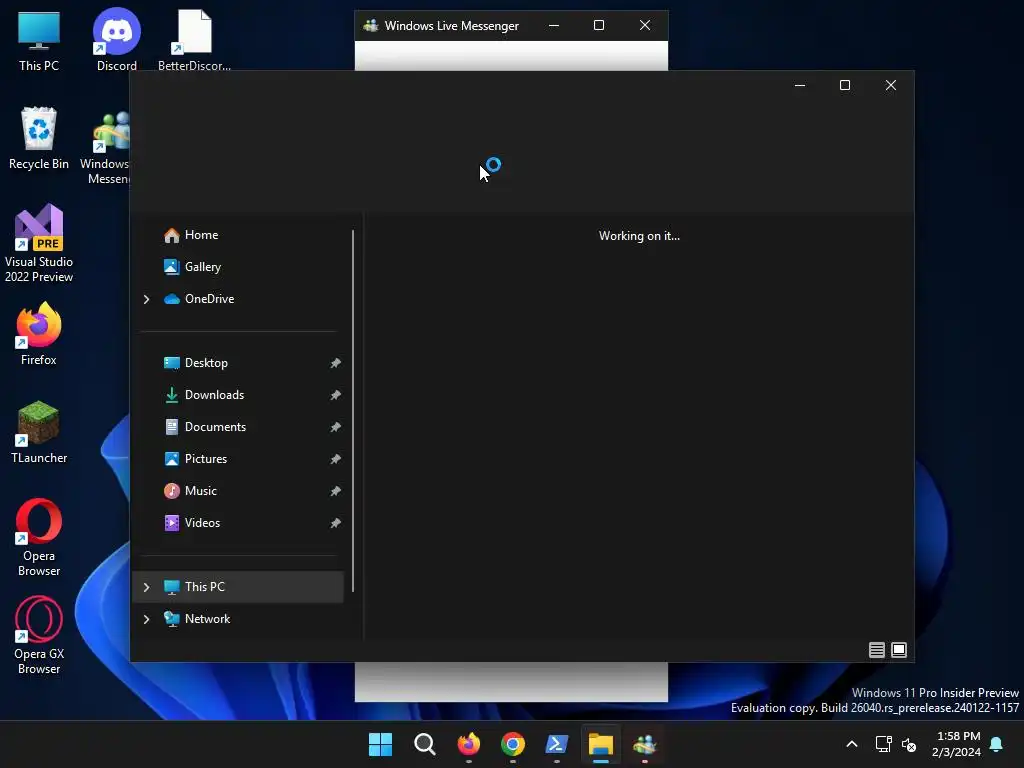
Task: Open the notifications bell
Action: click(x=997, y=744)
